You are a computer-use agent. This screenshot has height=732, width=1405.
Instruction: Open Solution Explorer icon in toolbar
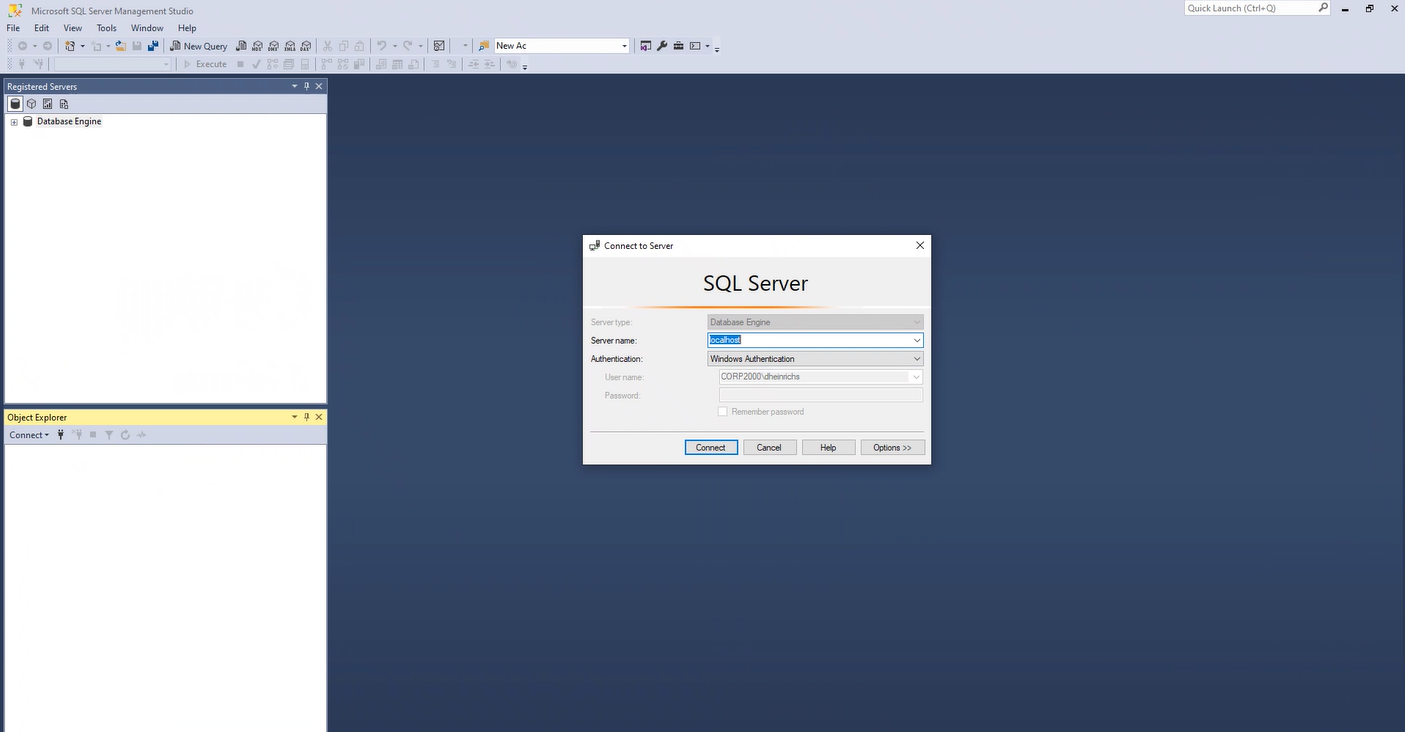(645, 46)
